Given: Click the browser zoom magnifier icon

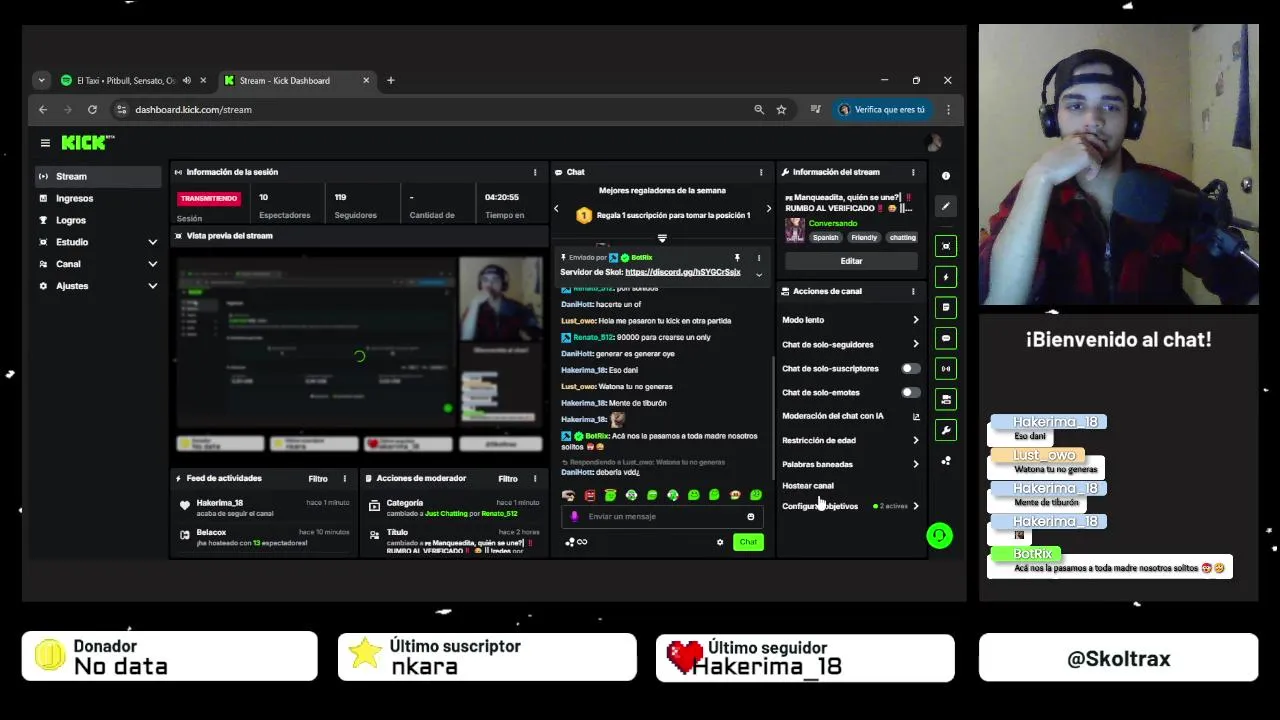Looking at the screenshot, I should click(759, 109).
